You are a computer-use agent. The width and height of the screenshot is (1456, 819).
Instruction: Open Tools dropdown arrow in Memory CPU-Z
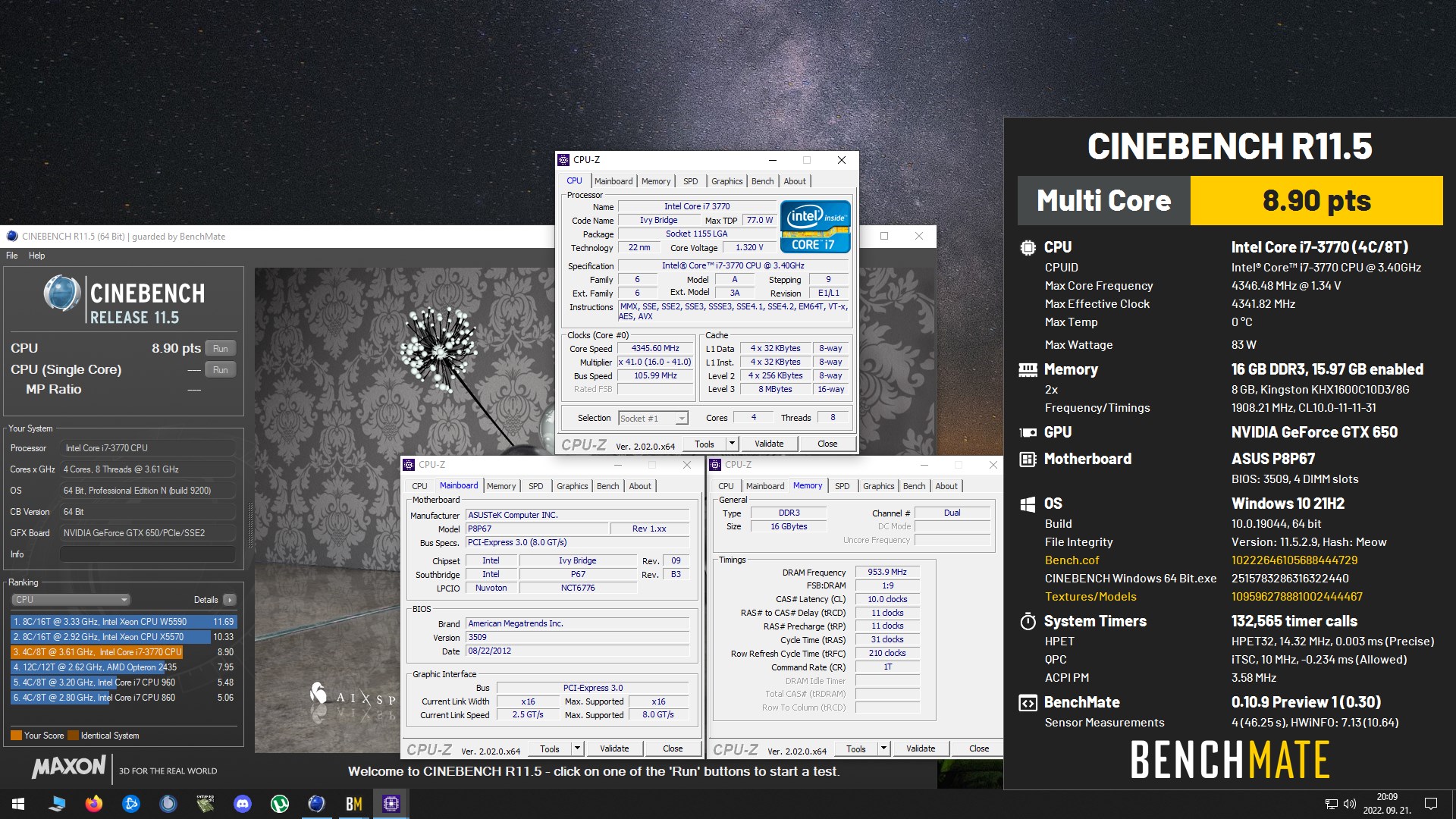click(883, 748)
